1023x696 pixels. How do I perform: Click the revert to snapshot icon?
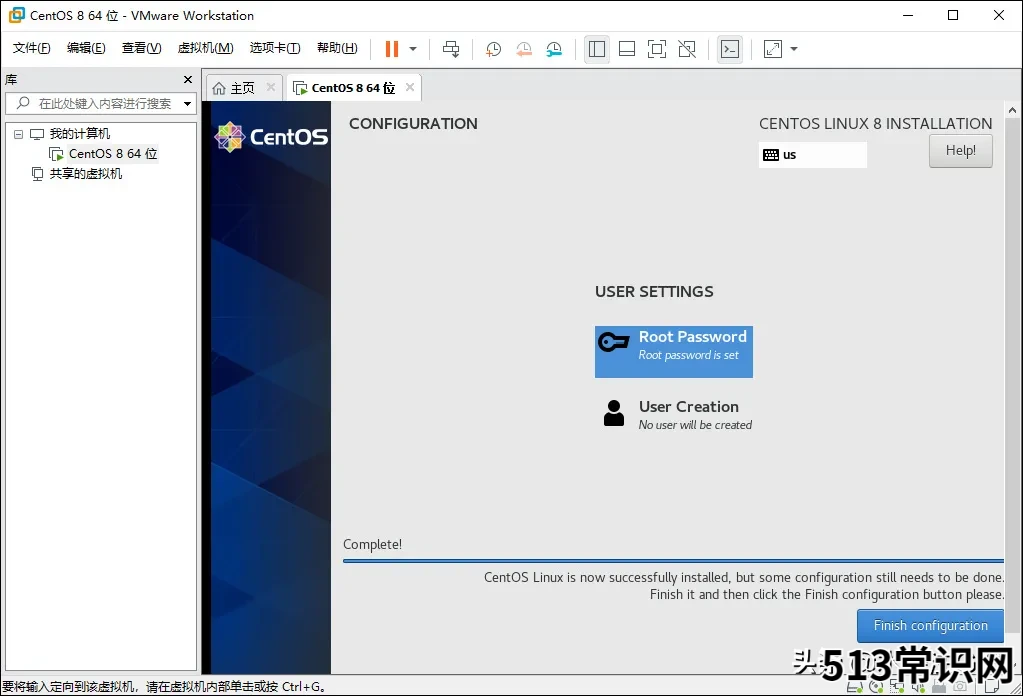pyautogui.click(x=524, y=49)
